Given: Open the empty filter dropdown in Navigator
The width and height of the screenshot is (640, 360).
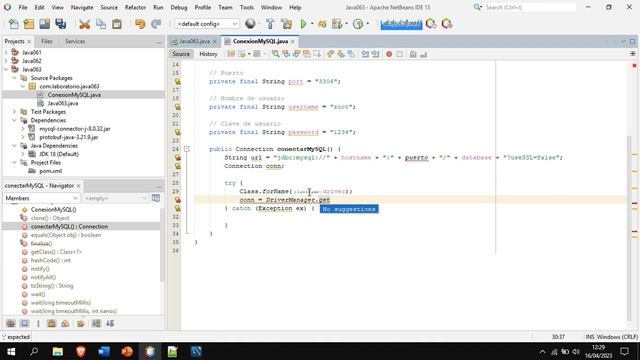Looking at the screenshot, I should (116, 198).
